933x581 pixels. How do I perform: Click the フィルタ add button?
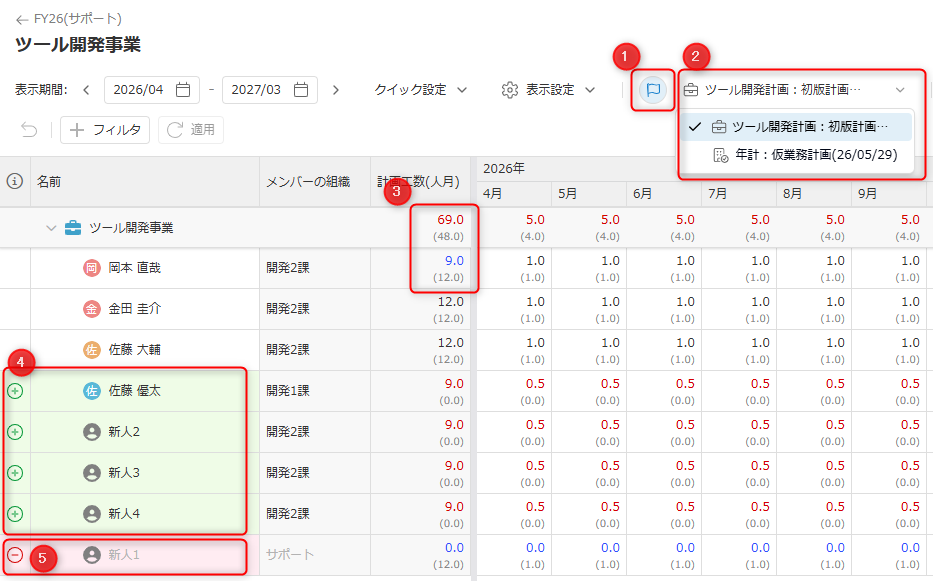(105, 130)
